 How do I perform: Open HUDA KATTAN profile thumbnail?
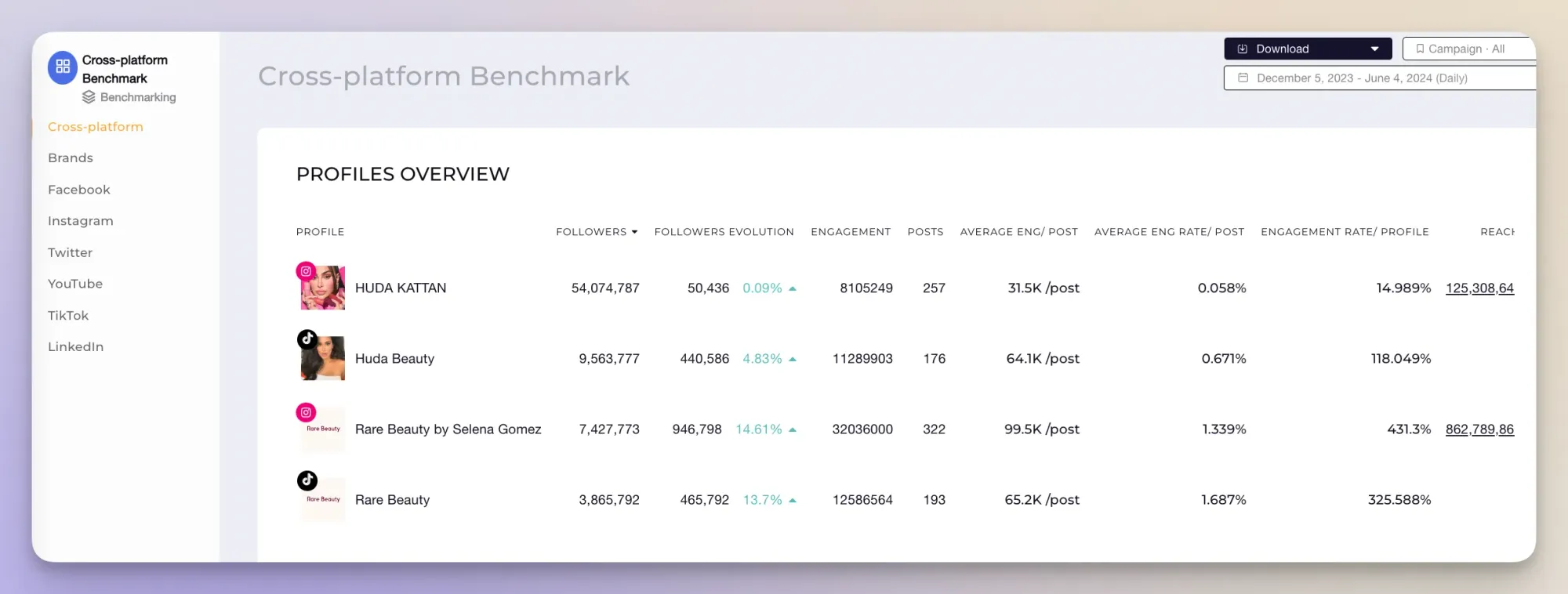pos(323,288)
